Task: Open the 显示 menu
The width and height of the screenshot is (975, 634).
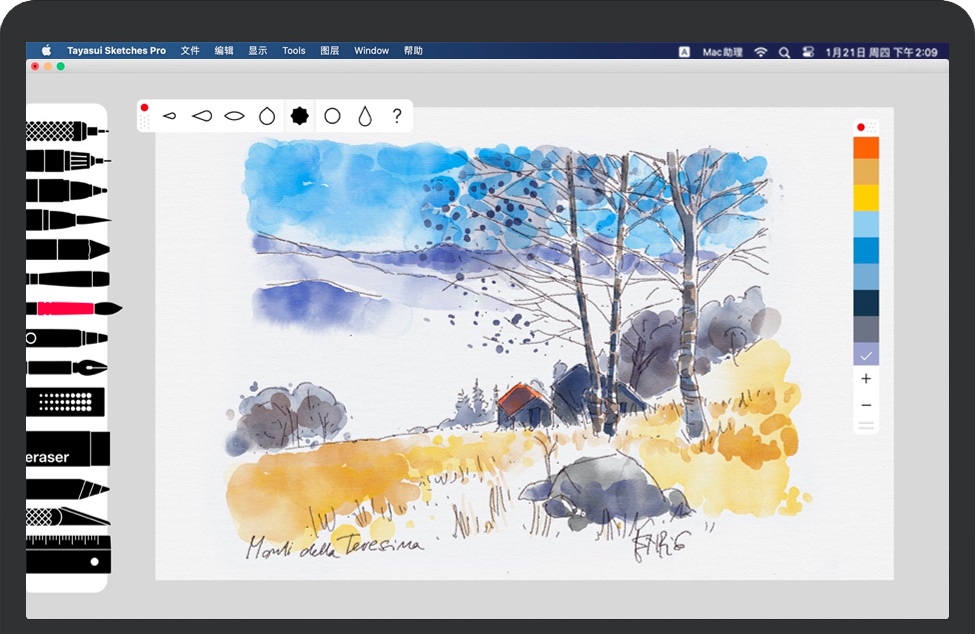Action: click(x=258, y=51)
